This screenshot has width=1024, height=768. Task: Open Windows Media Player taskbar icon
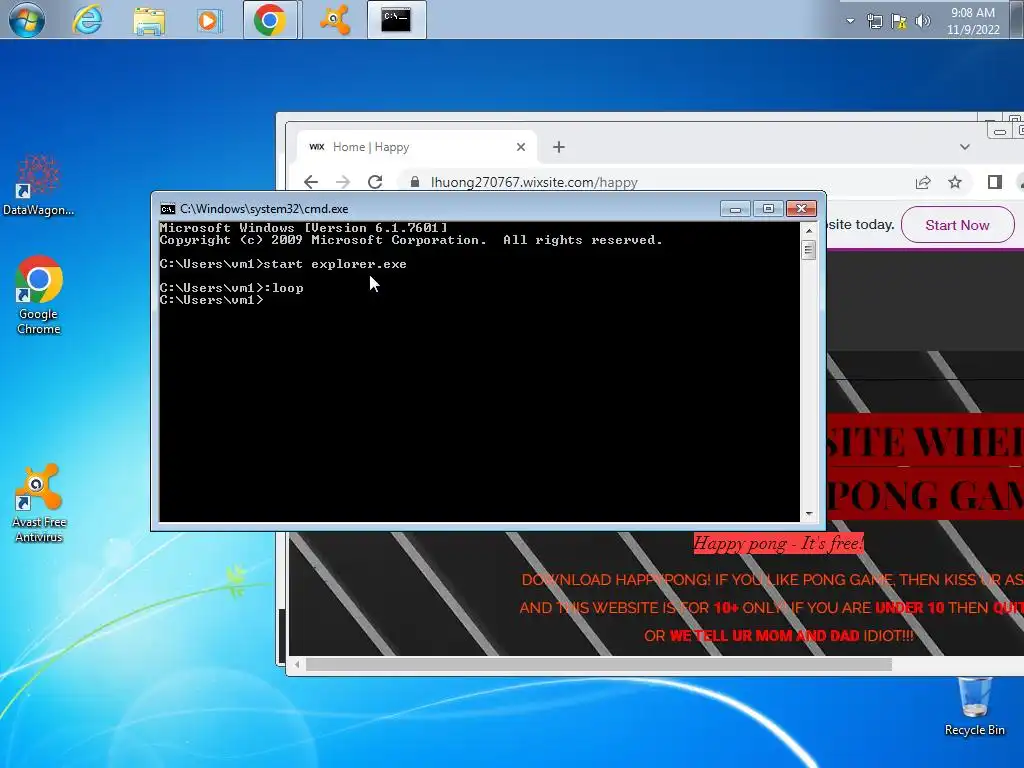208,20
